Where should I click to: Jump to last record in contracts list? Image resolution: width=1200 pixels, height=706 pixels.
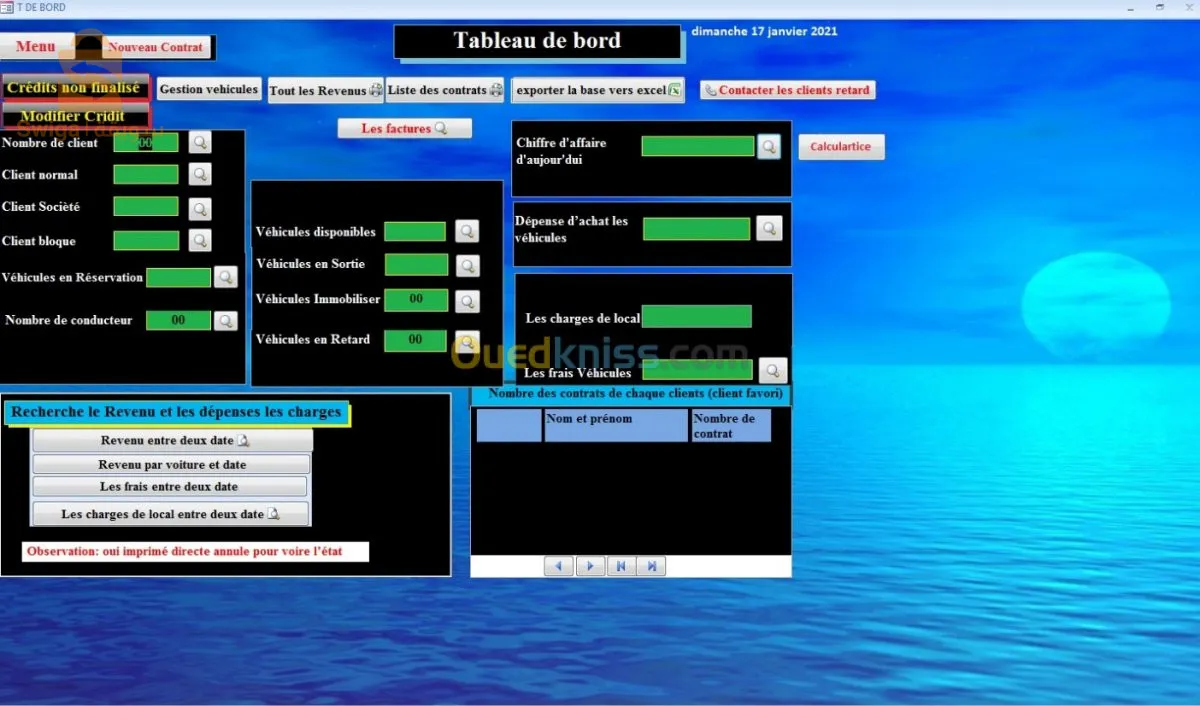click(x=651, y=566)
